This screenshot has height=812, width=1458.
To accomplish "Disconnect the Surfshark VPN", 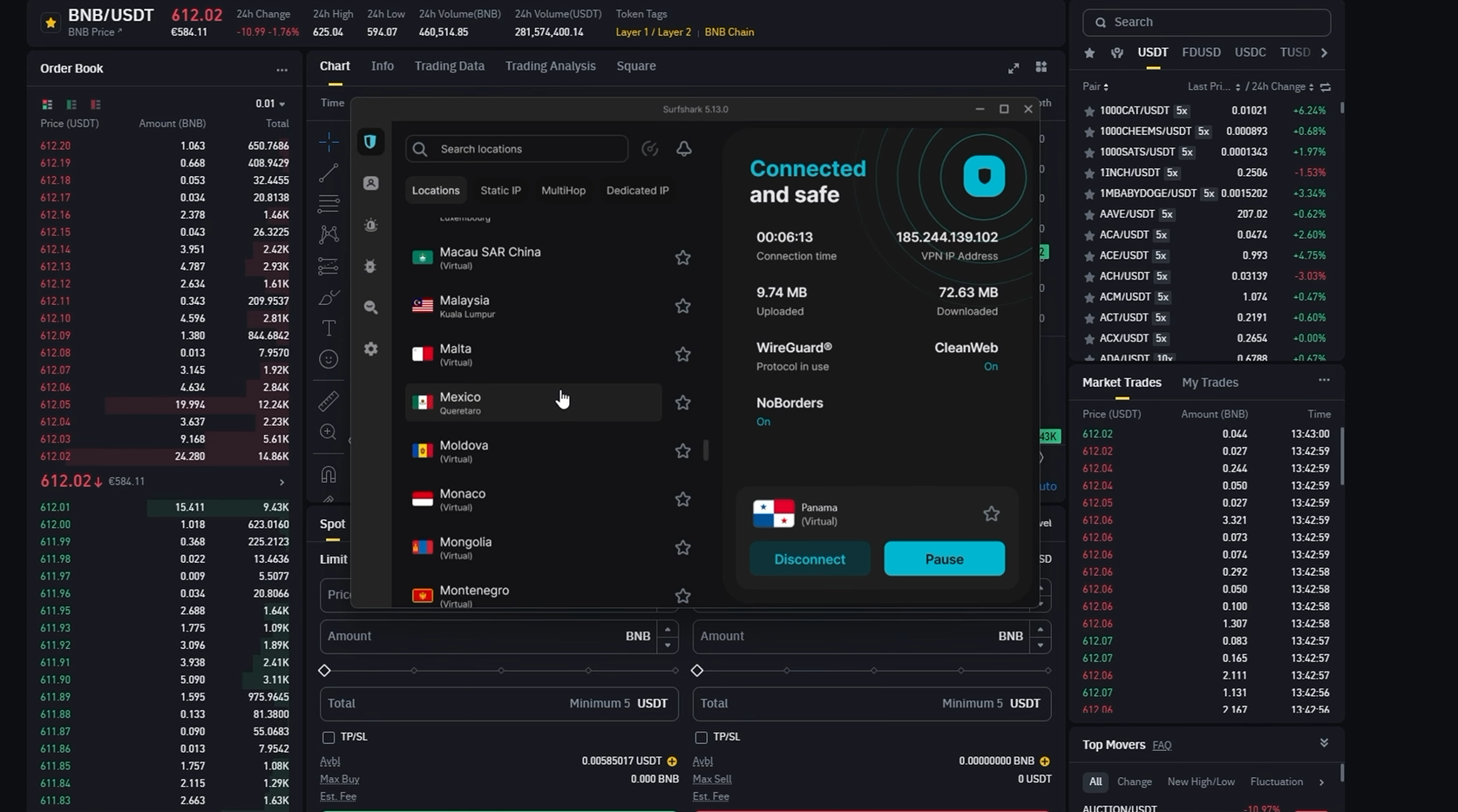I will click(x=810, y=559).
